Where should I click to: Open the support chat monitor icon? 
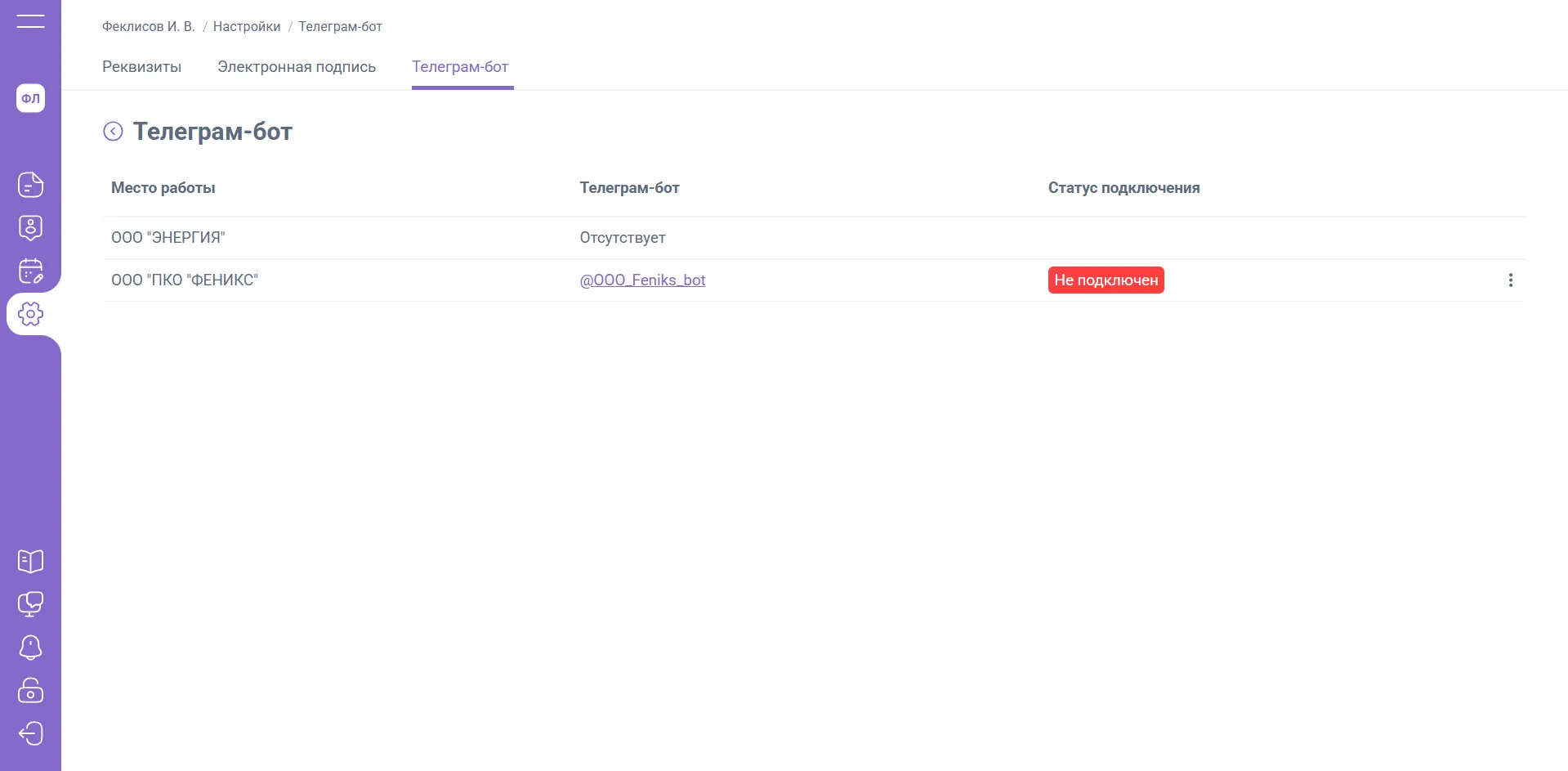point(30,604)
